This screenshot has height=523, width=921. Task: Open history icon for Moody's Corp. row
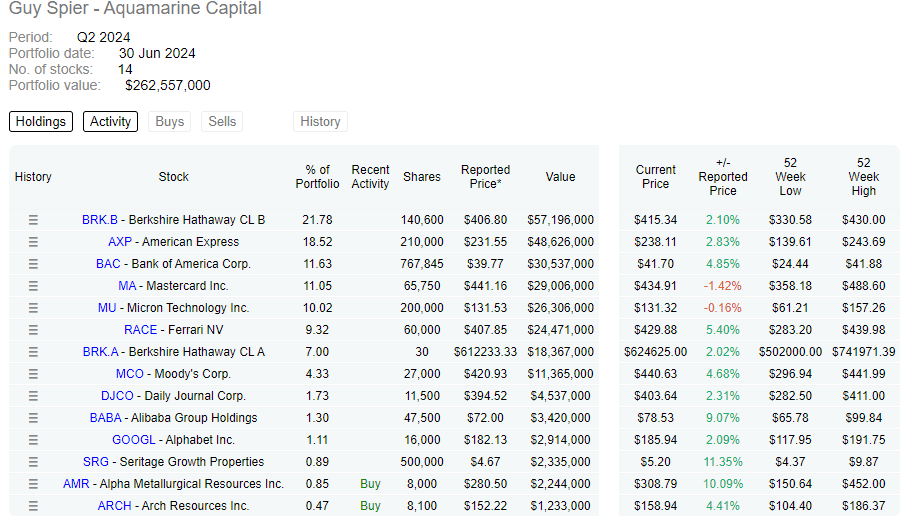click(x=33, y=374)
